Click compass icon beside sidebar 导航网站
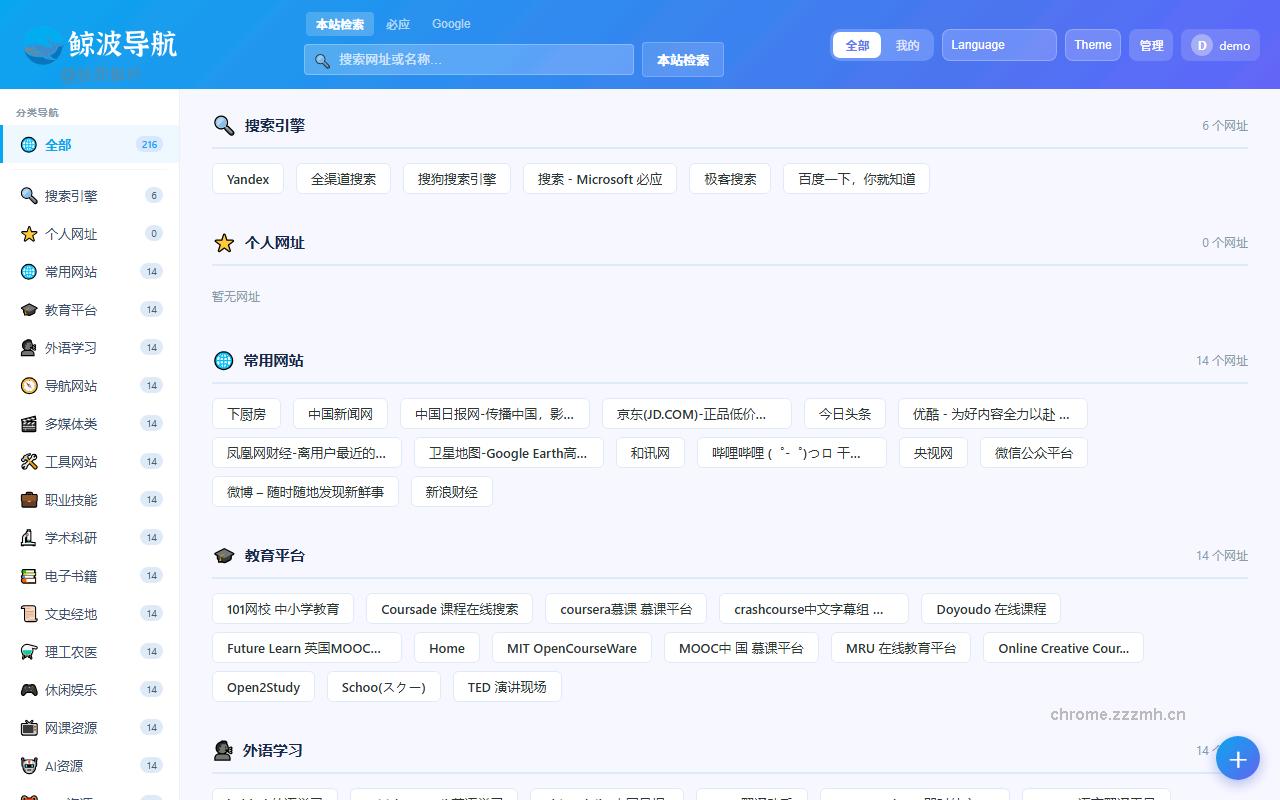This screenshot has height=800, width=1280. point(29,386)
